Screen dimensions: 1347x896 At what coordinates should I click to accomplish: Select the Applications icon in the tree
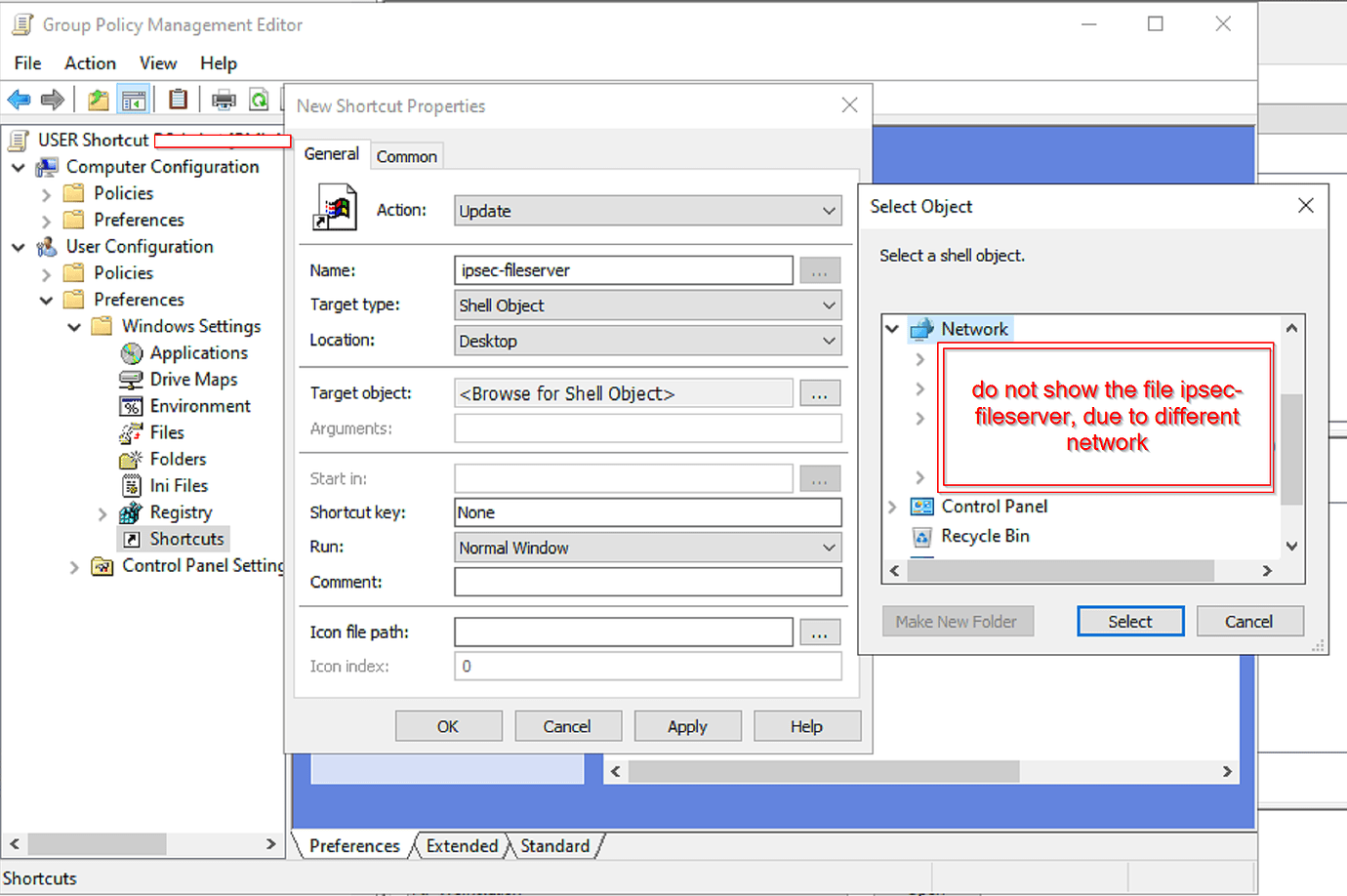click(x=130, y=352)
